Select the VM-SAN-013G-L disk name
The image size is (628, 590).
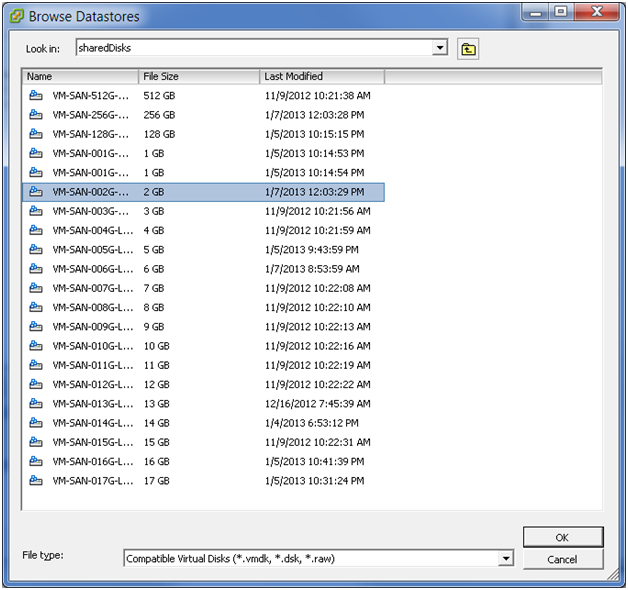[93, 403]
